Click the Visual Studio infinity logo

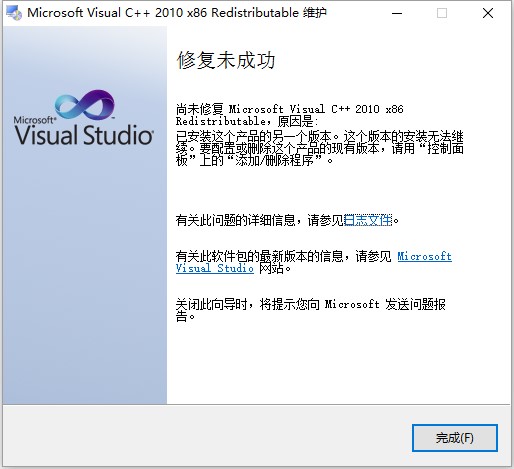pos(85,105)
